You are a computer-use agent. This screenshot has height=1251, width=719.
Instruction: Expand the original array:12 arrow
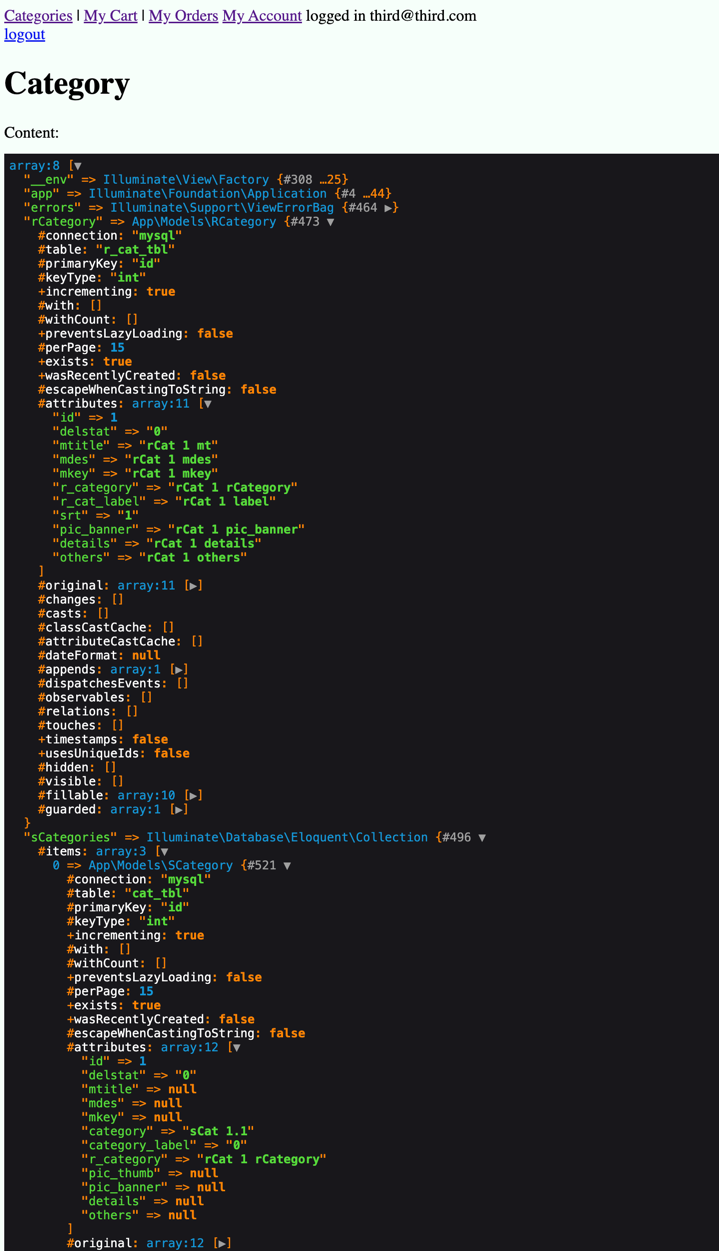click(x=222, y=1243)
